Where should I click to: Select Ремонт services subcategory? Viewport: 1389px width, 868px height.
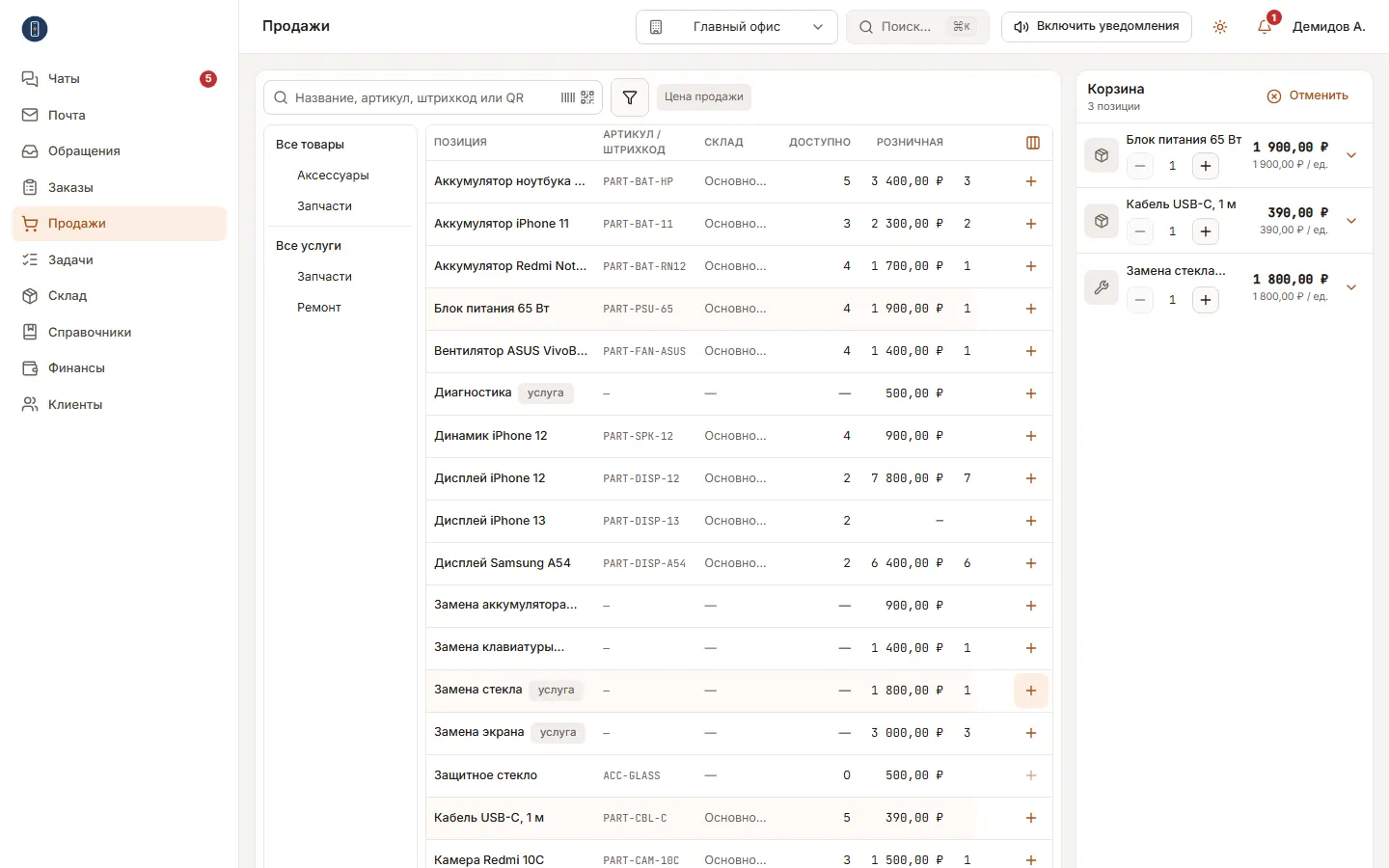tap(319, 308)
